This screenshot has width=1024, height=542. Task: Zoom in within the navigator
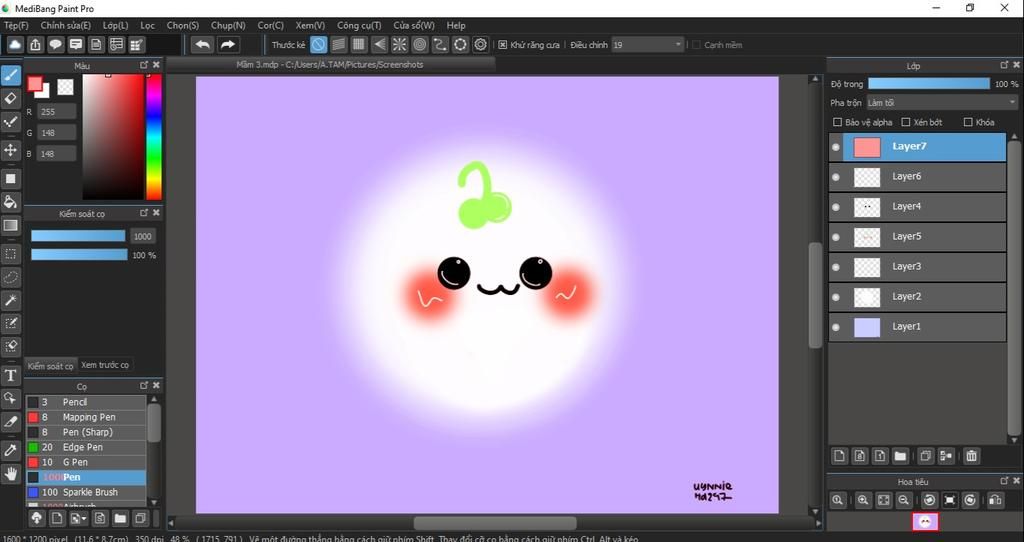[863, 500]
